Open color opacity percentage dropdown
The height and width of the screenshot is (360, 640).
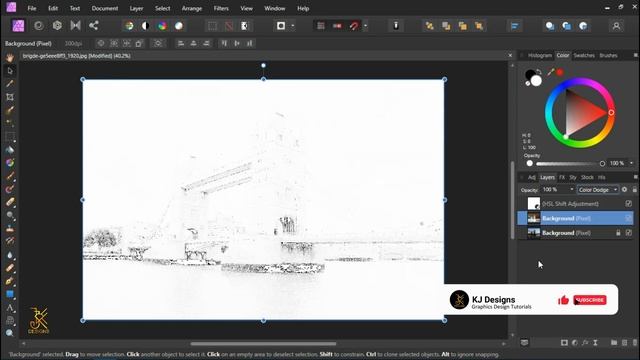[631, 163]
